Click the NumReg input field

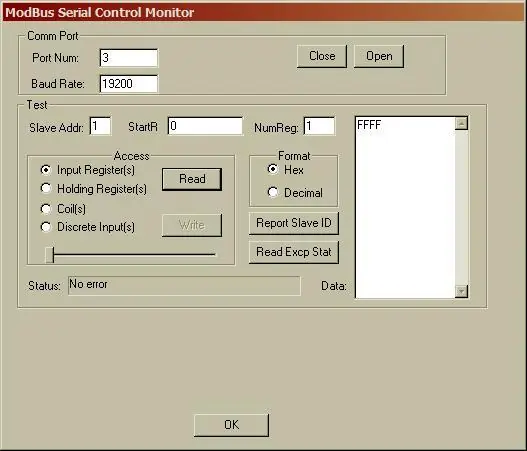[x=319, y=126]
